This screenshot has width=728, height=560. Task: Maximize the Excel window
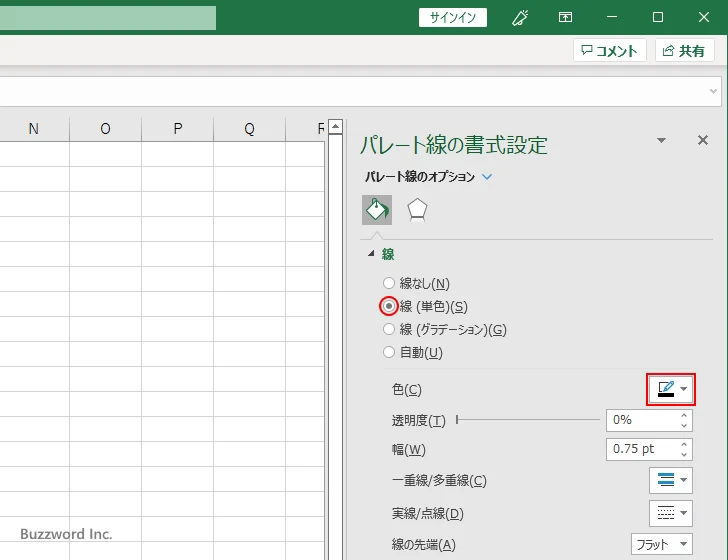pyautogui.click(x=657, y=18)
